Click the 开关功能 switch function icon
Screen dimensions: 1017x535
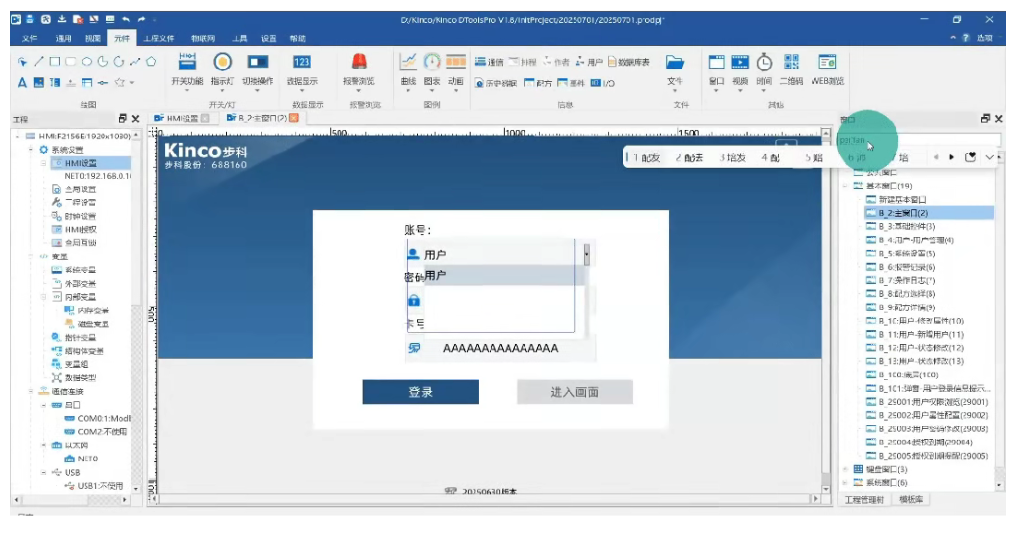pyautogui.click(x=187, y=62)
